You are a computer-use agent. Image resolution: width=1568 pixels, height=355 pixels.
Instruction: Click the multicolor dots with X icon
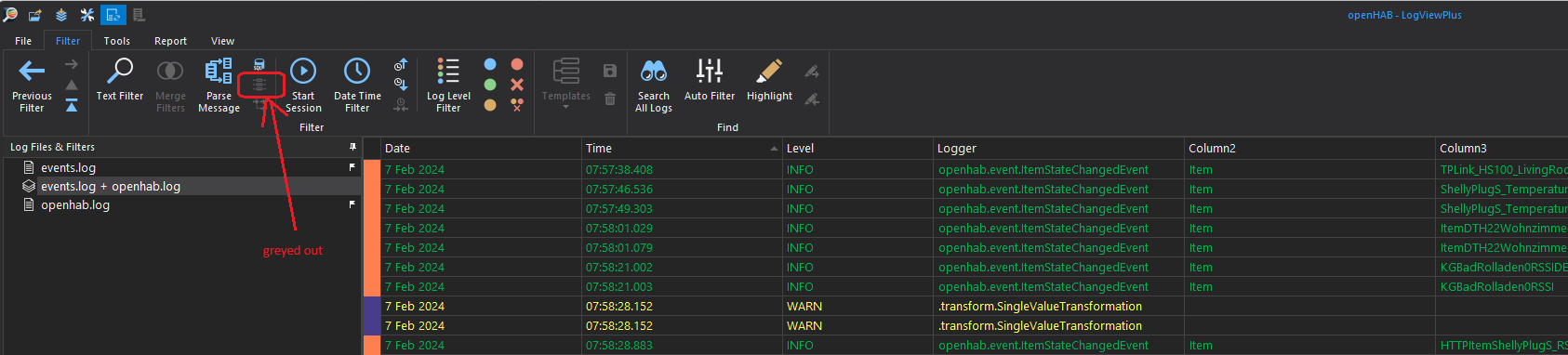pyautogui.click(x=517, y=105)
